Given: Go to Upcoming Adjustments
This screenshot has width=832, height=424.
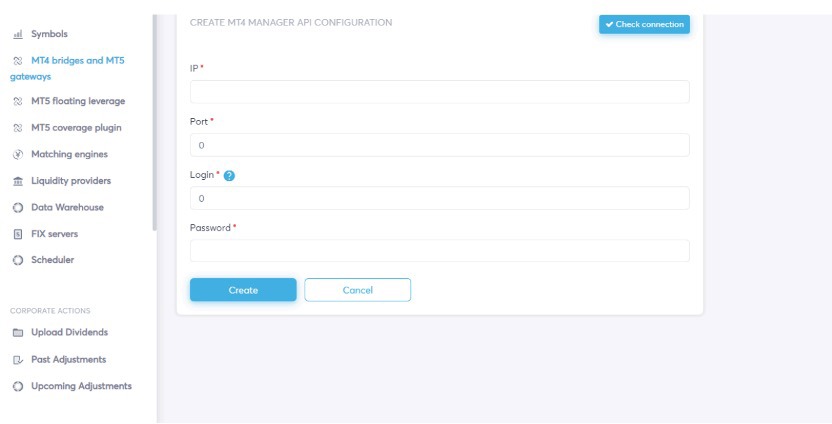Looking at the screenshot, I should point(81,386).
